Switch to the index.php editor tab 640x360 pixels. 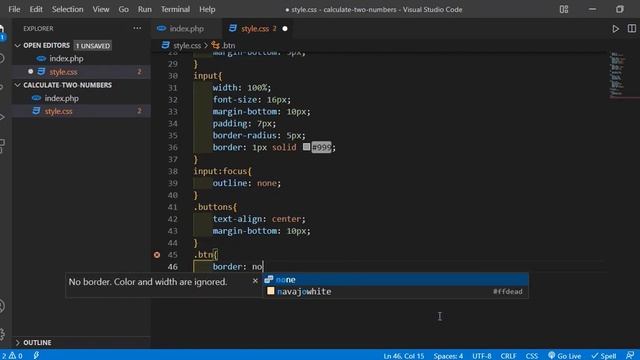pyautogui.click(x=186, y=29)
